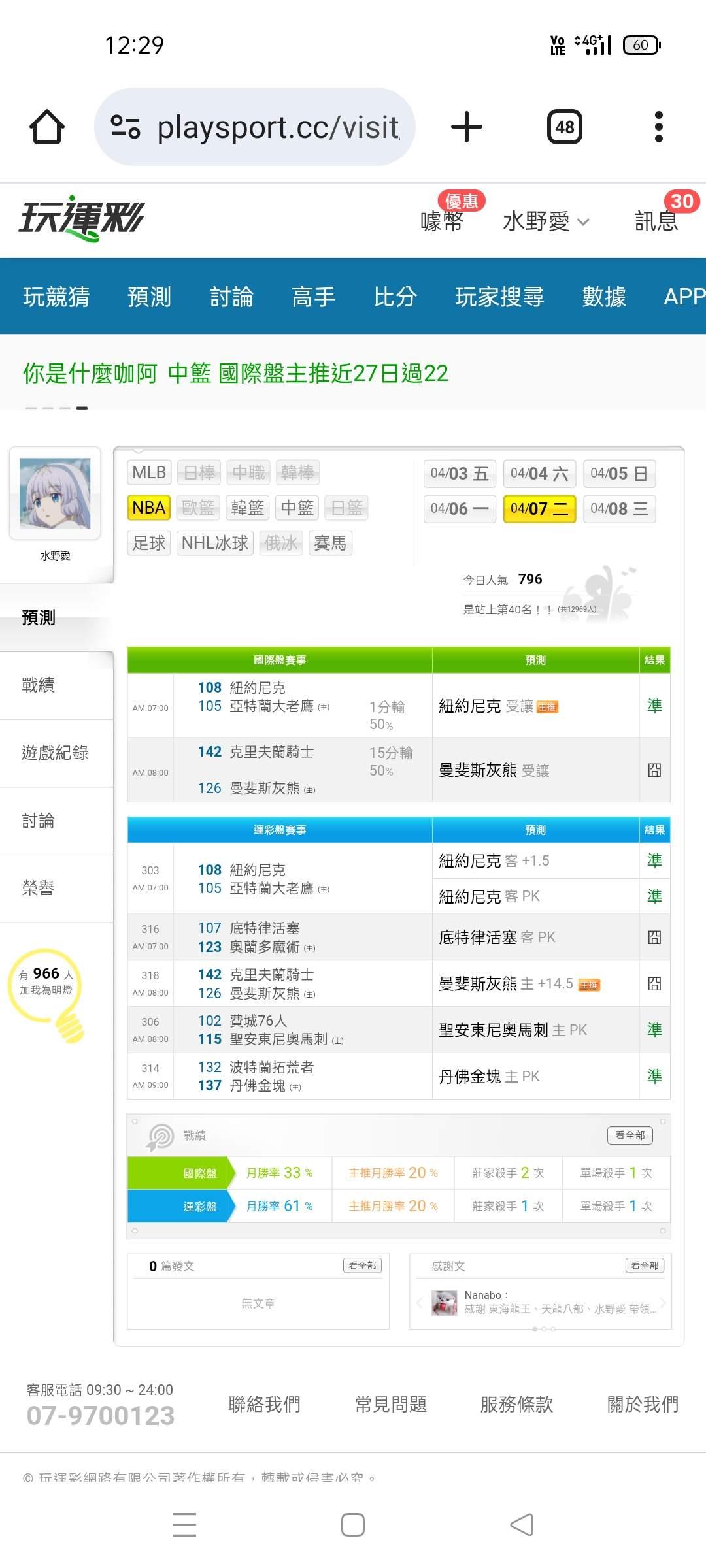Open 榮譽 tab in left sidebar
This screenshot has width=706, height=1568.
point(56,889)
